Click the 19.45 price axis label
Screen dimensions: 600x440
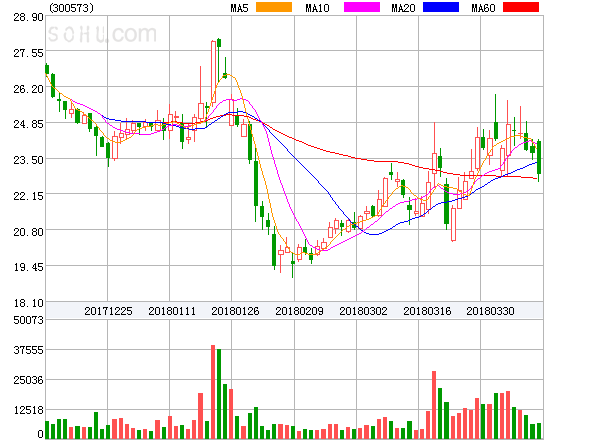(x=28, y=267)
